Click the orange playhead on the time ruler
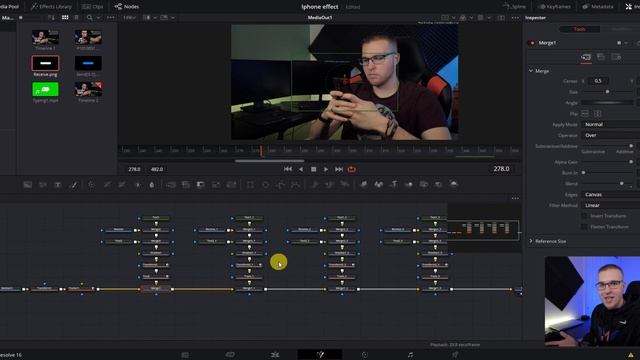 tap(261, 151)
